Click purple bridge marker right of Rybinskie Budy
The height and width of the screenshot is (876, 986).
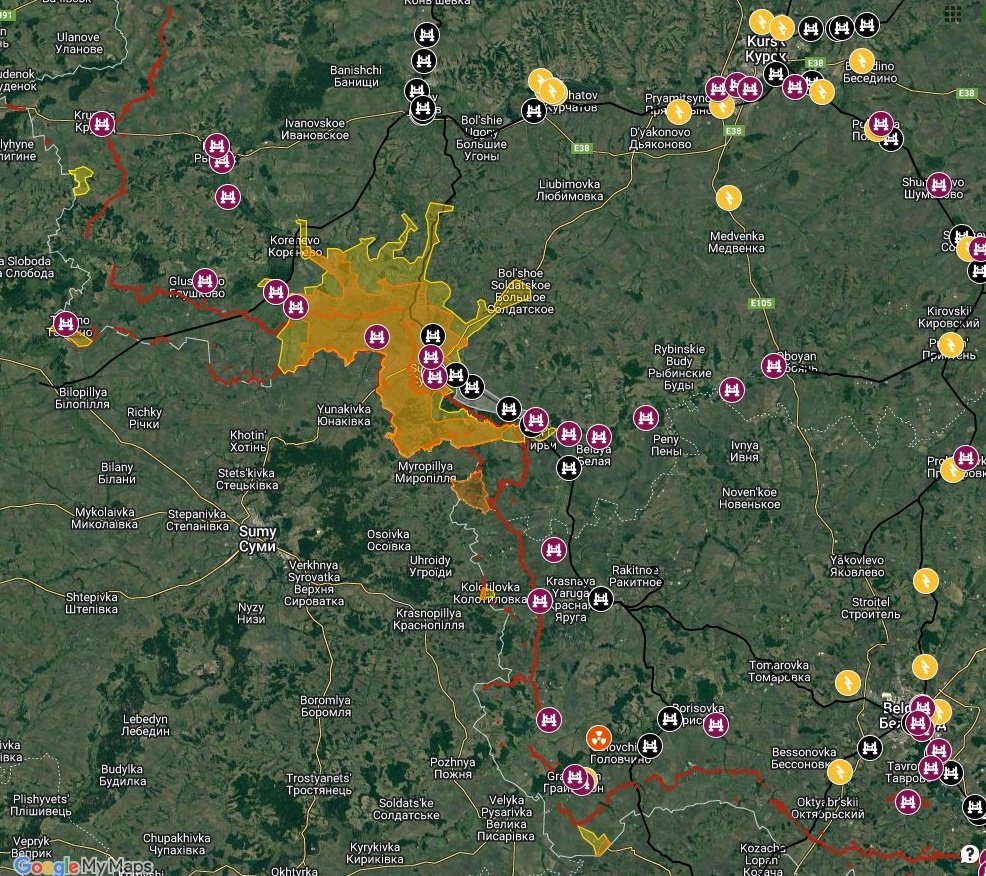[x=731, y=391]
